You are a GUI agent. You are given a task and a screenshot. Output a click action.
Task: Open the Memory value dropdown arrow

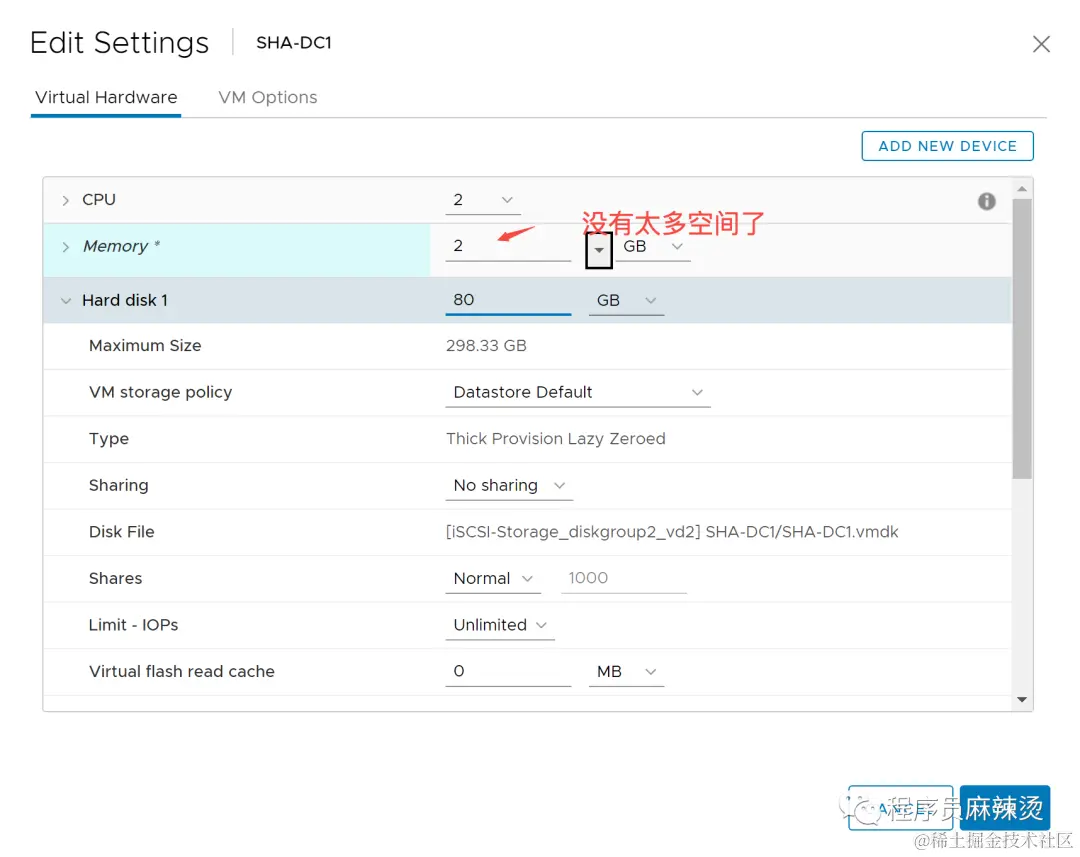599,250
